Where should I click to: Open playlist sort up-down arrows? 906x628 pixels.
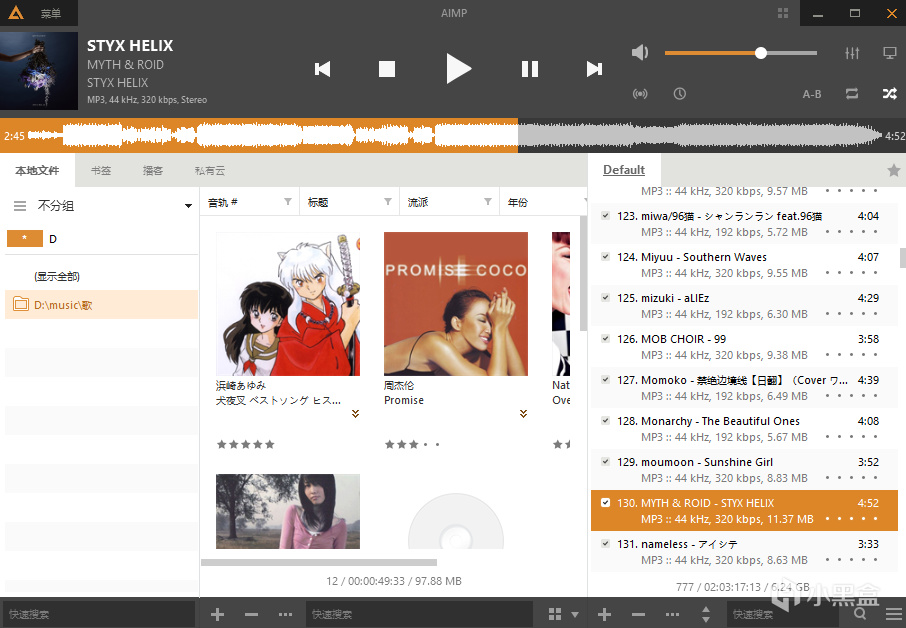point(706,614)
